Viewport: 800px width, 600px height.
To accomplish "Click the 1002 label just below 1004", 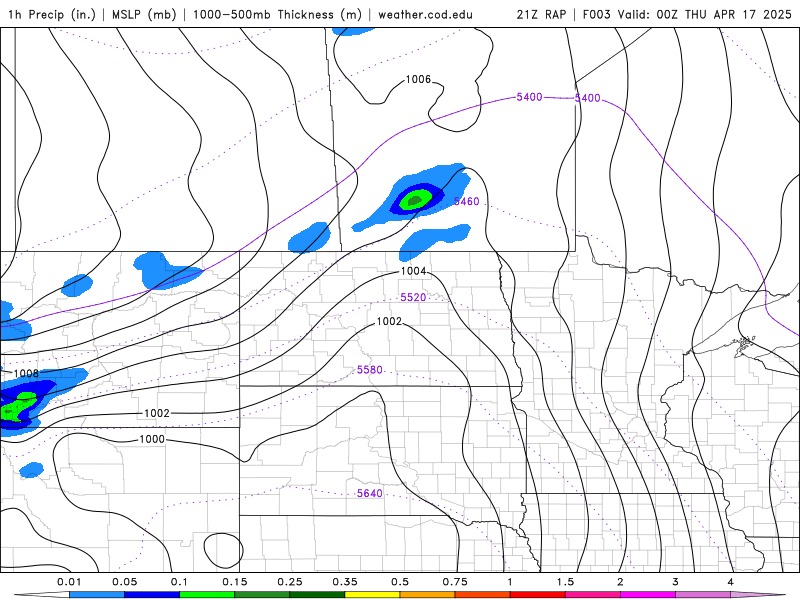I will 389,321.
